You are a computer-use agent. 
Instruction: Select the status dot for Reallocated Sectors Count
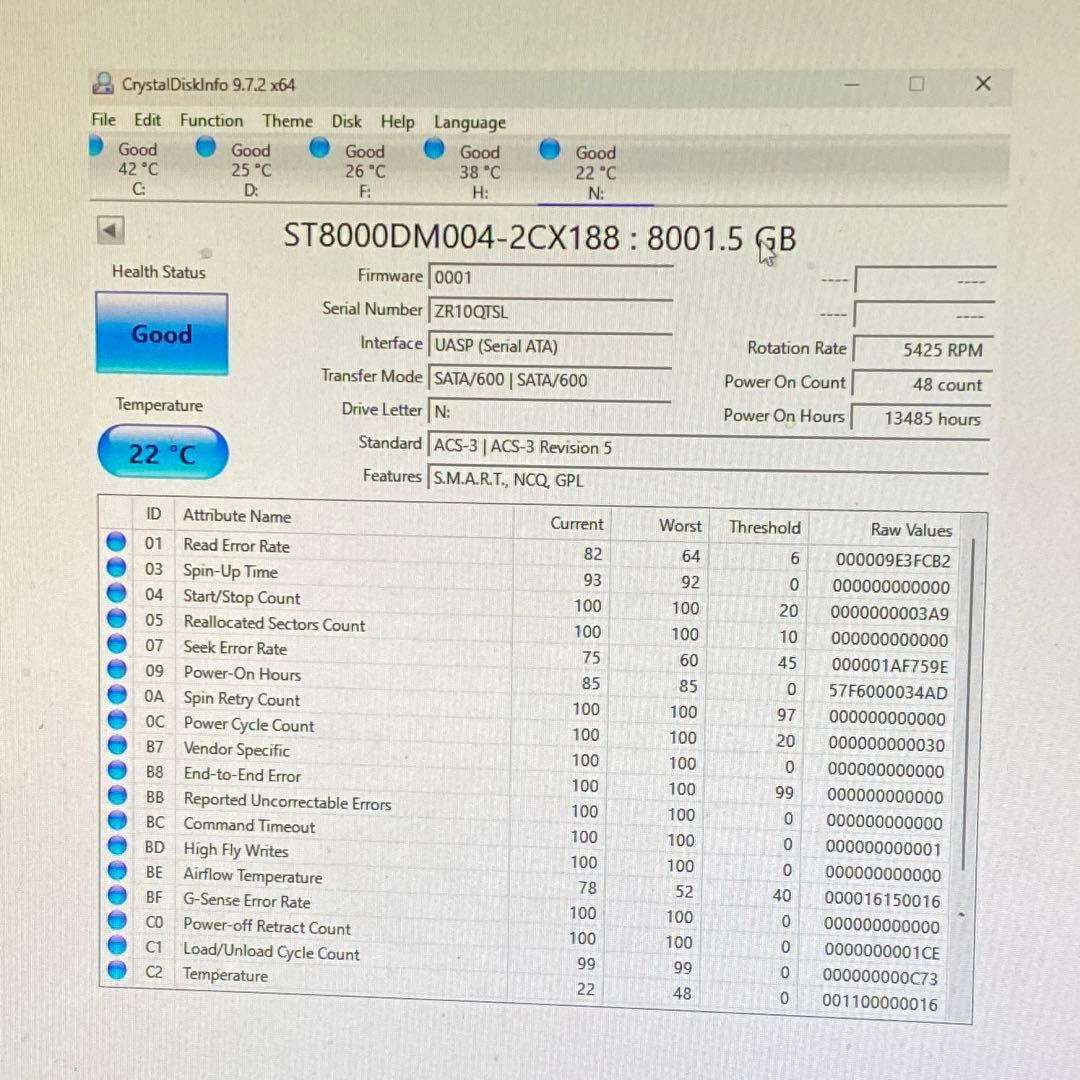pyautogui.click(x=116, y=618)
